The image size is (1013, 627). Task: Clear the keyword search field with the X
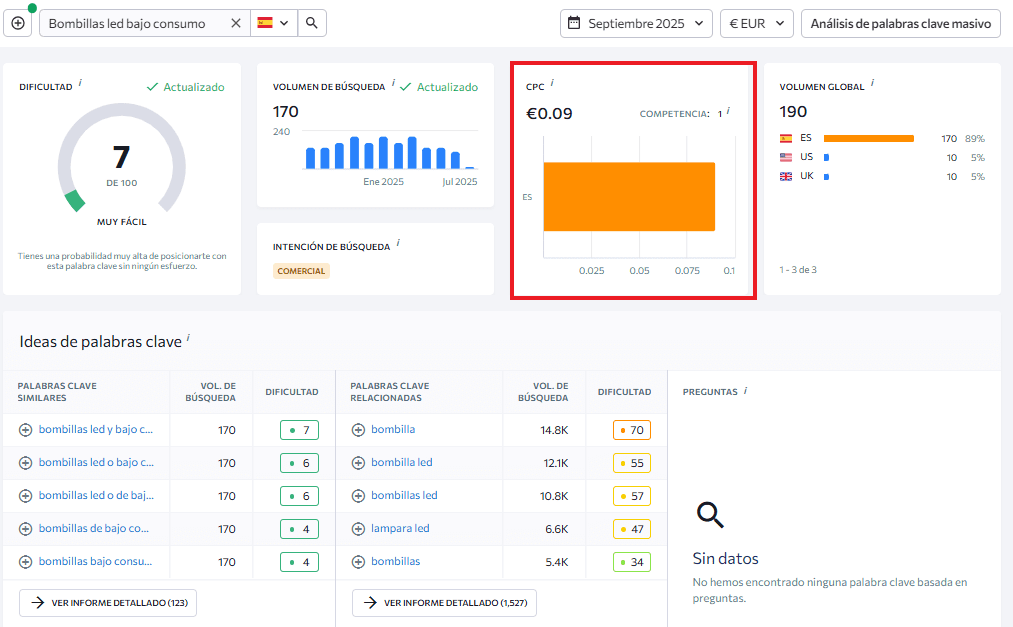[x=236, y=23]
